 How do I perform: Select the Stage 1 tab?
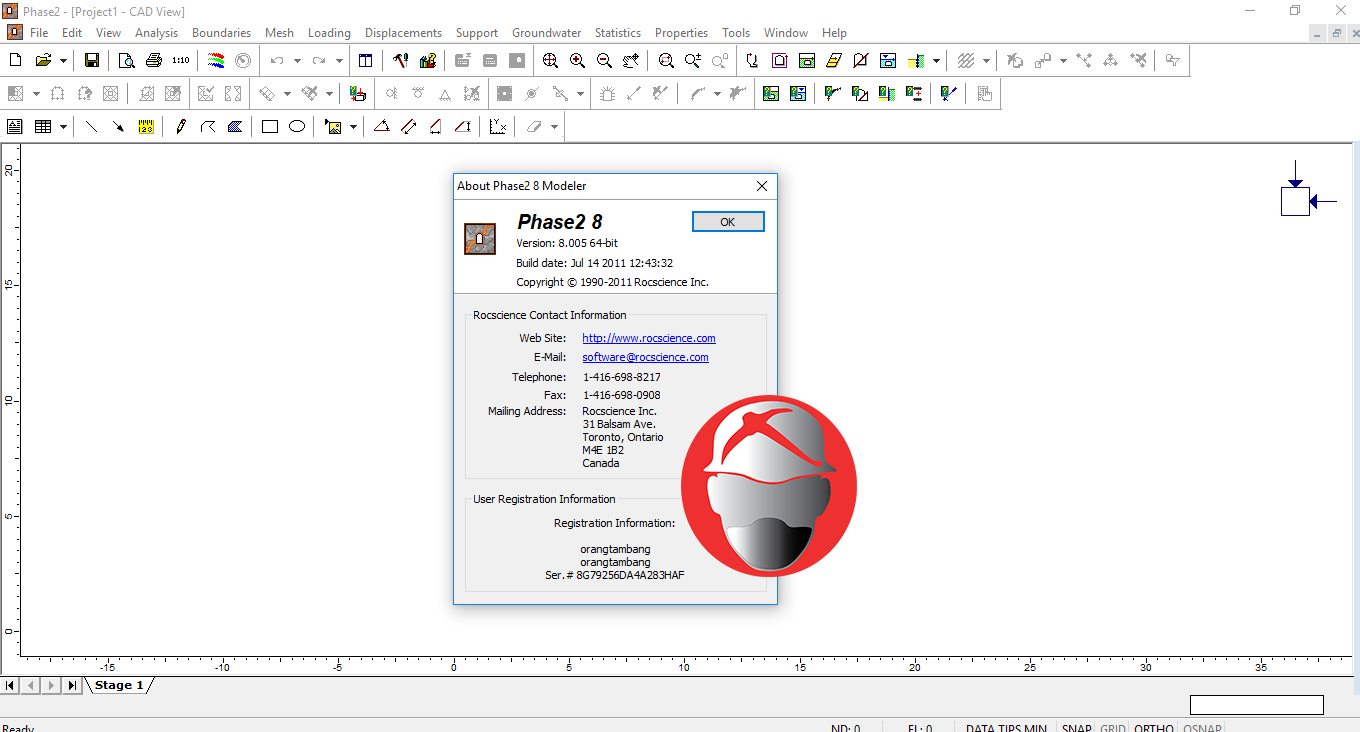[119, 685]
